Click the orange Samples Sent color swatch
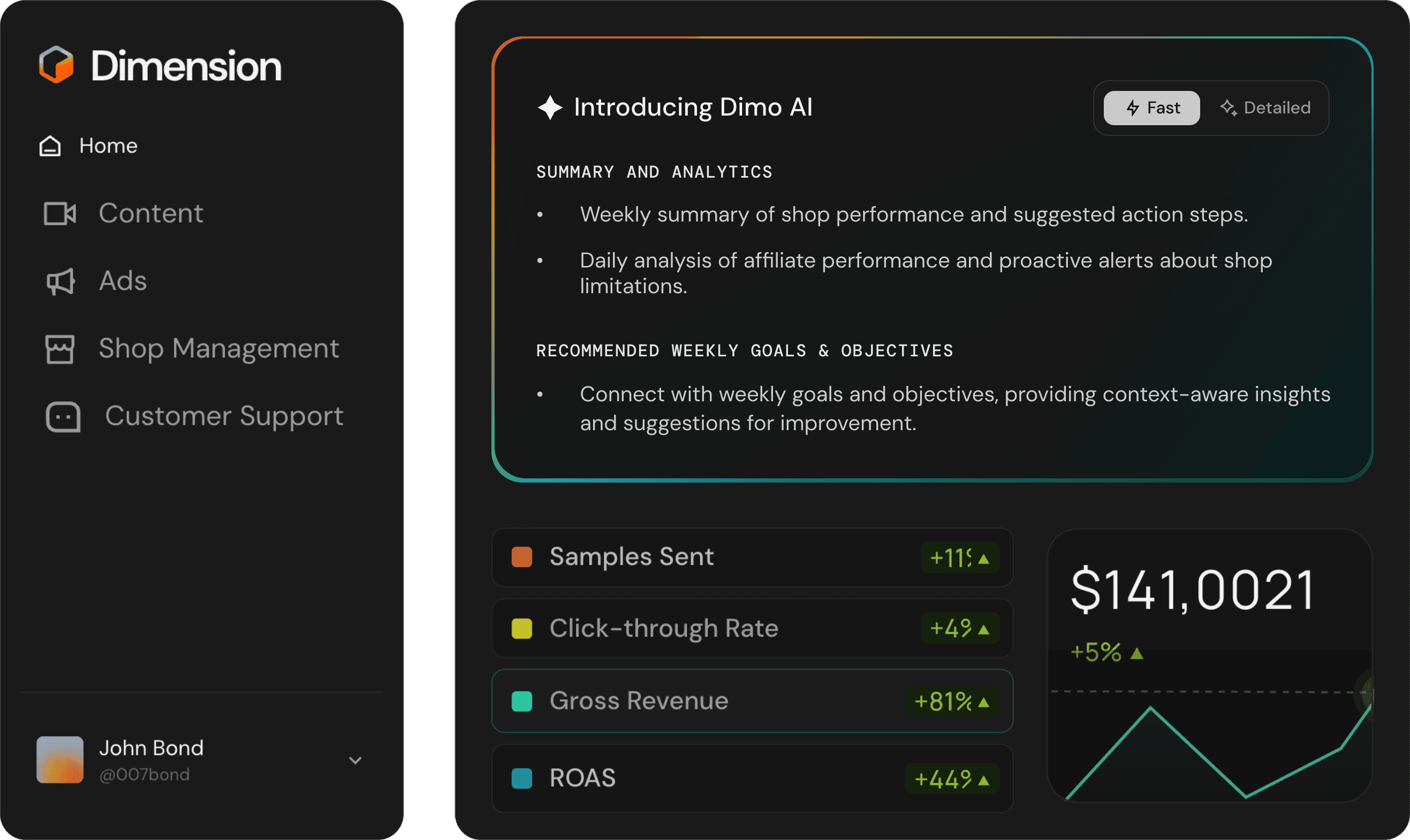The width and height of the screenshot is (1410, 840). pos(521,557)
